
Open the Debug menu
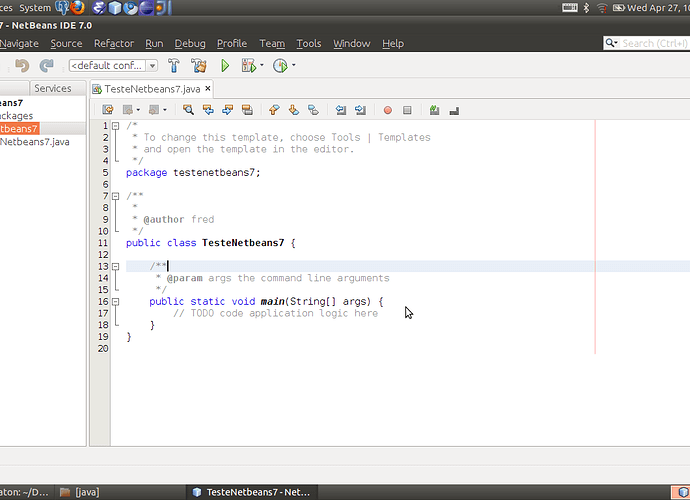[190, 44]
